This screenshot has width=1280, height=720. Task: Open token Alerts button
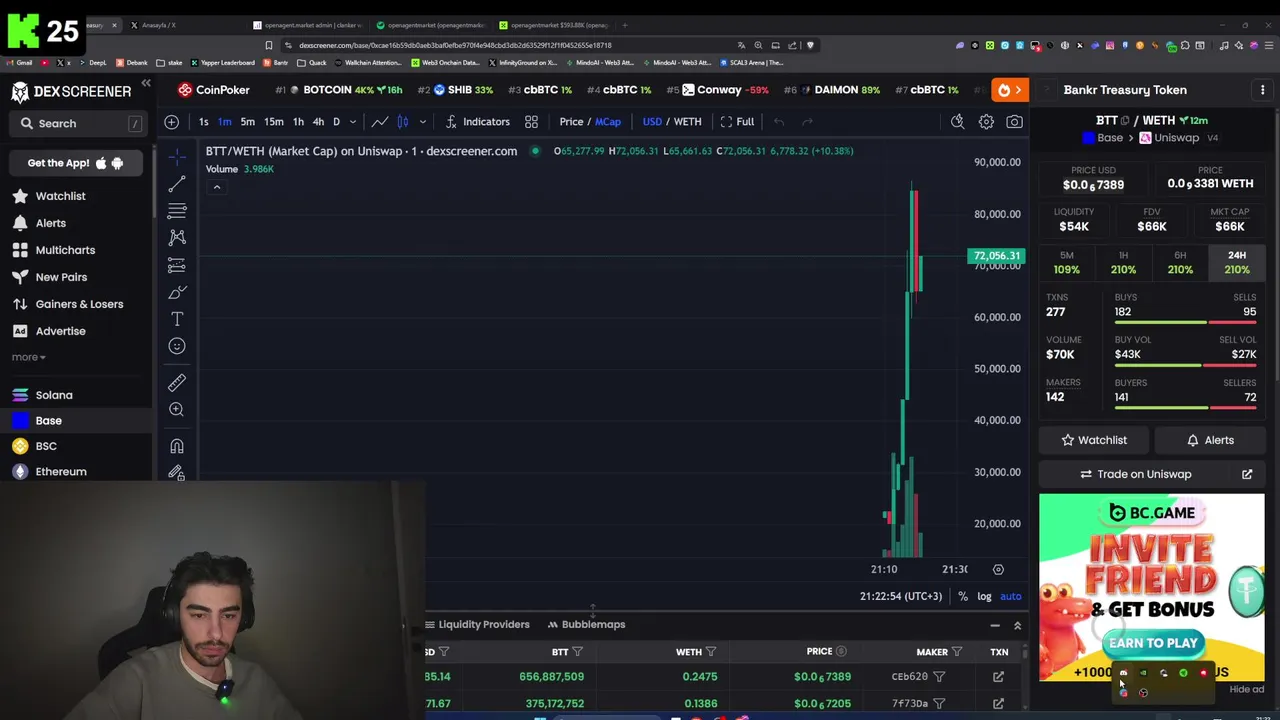coord(1210,440)
